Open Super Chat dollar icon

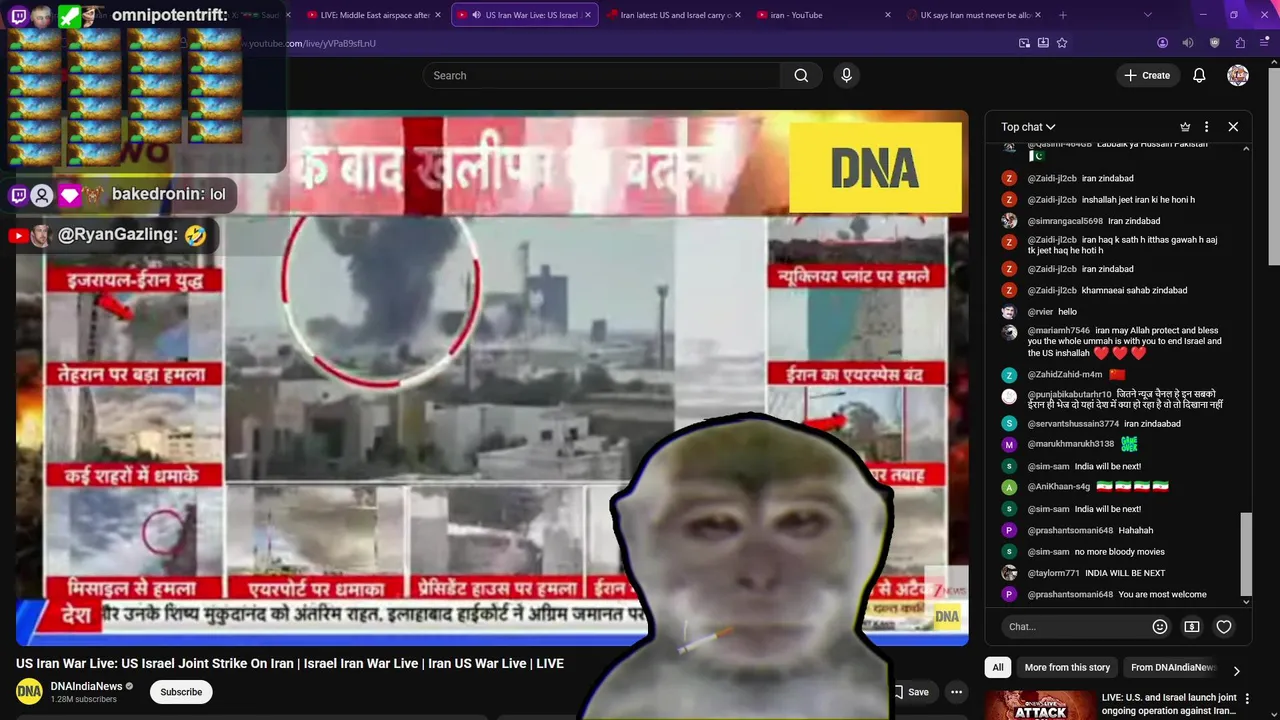pyautogui.click(x=1192, y=627)
